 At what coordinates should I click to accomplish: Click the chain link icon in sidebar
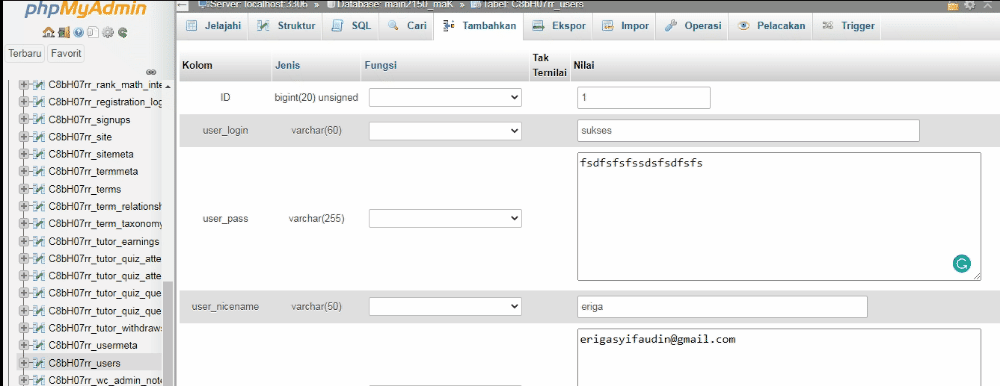click(x=151, y=72)
